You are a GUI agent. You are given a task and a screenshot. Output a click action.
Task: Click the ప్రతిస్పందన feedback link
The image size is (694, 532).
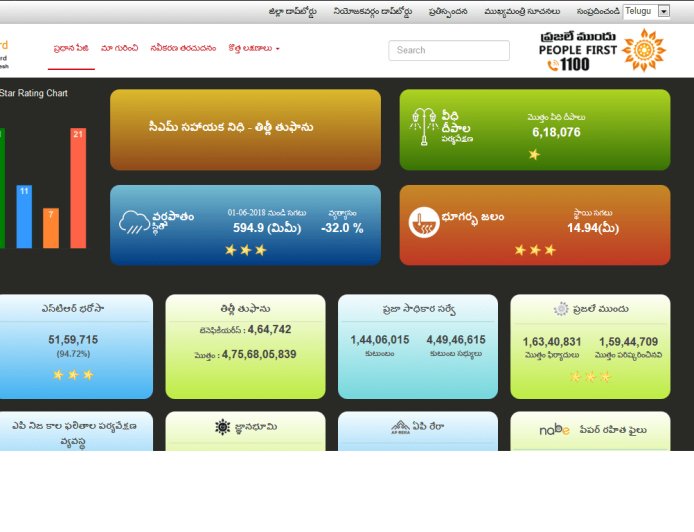tap(448, 12)
